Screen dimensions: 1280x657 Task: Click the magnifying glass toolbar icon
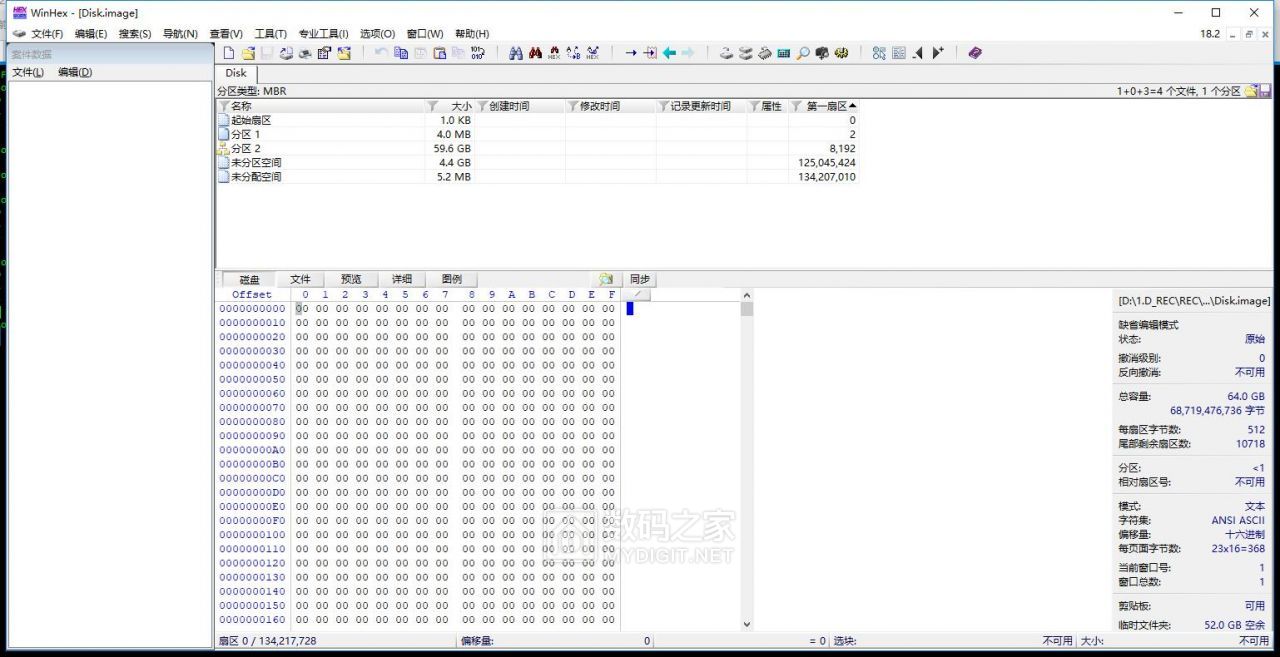803,53
